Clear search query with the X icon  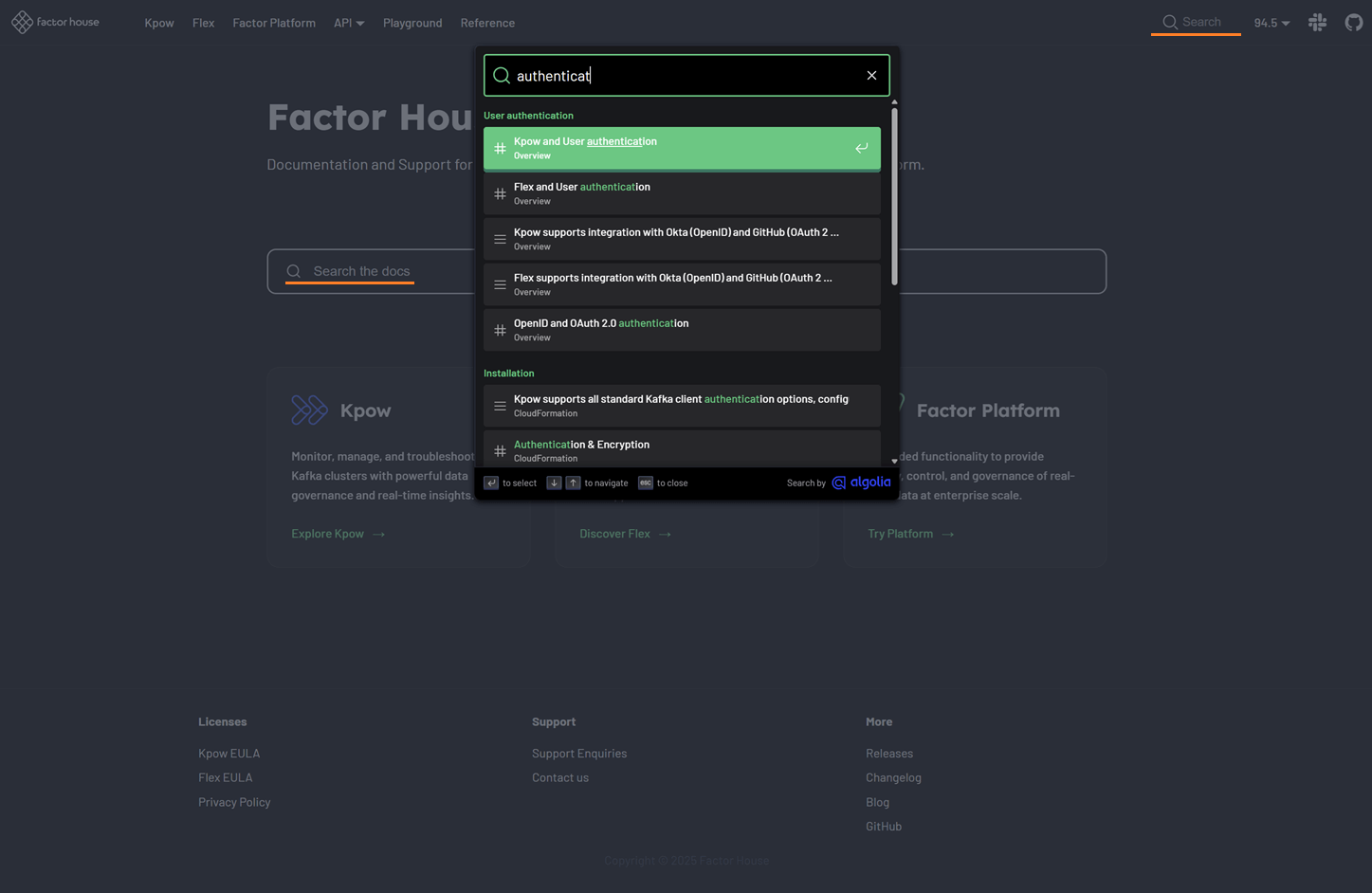pos(871,76)
